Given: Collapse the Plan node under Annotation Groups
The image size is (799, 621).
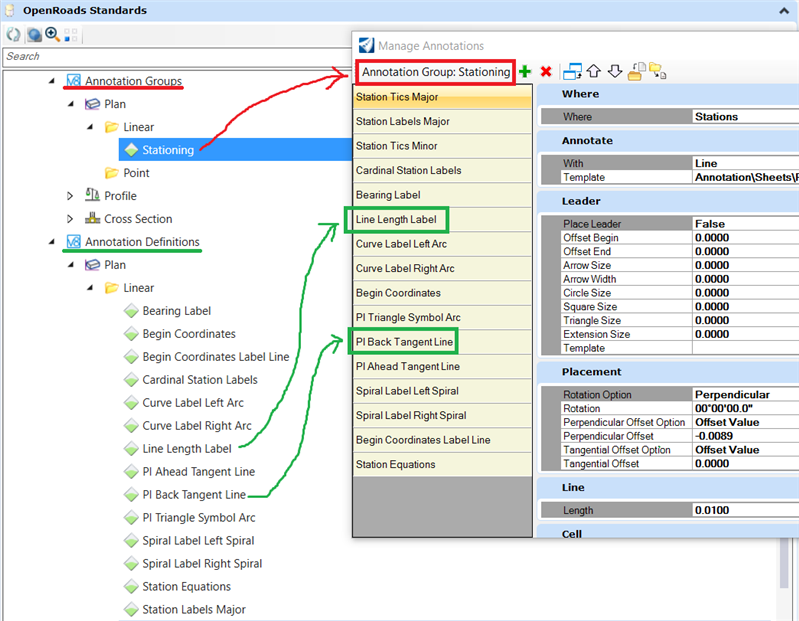Looking at the screenshot, I should (71, 104).
